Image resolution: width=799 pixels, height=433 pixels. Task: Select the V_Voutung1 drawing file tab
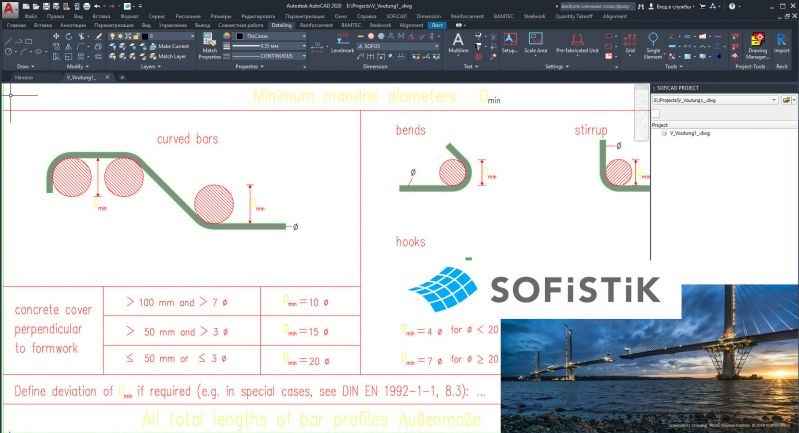(x=78, y=76)
